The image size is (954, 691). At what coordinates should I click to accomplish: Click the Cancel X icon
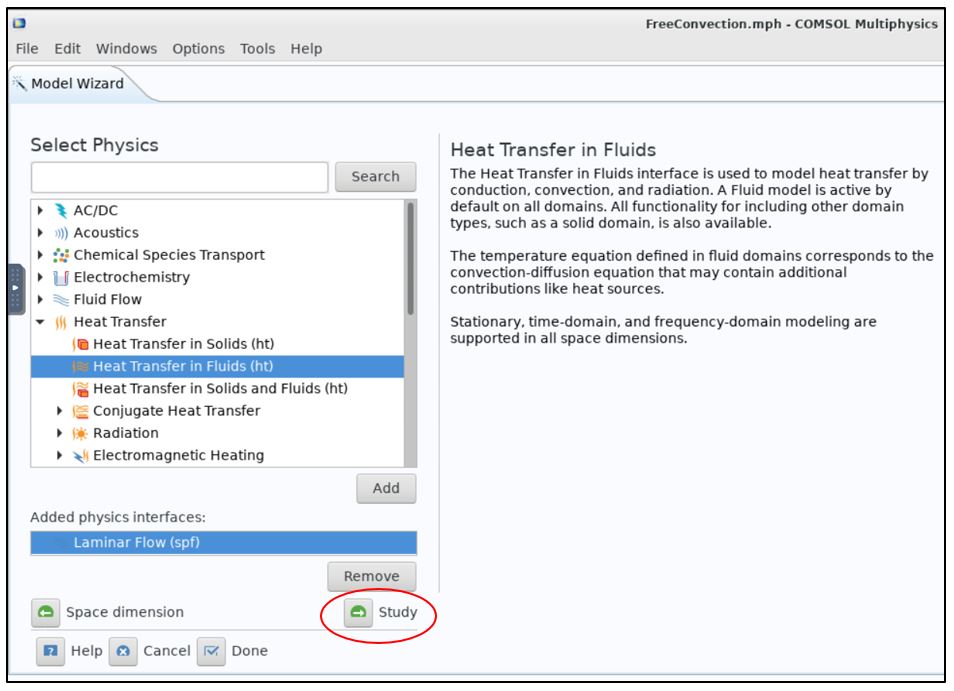pos(123,651)
